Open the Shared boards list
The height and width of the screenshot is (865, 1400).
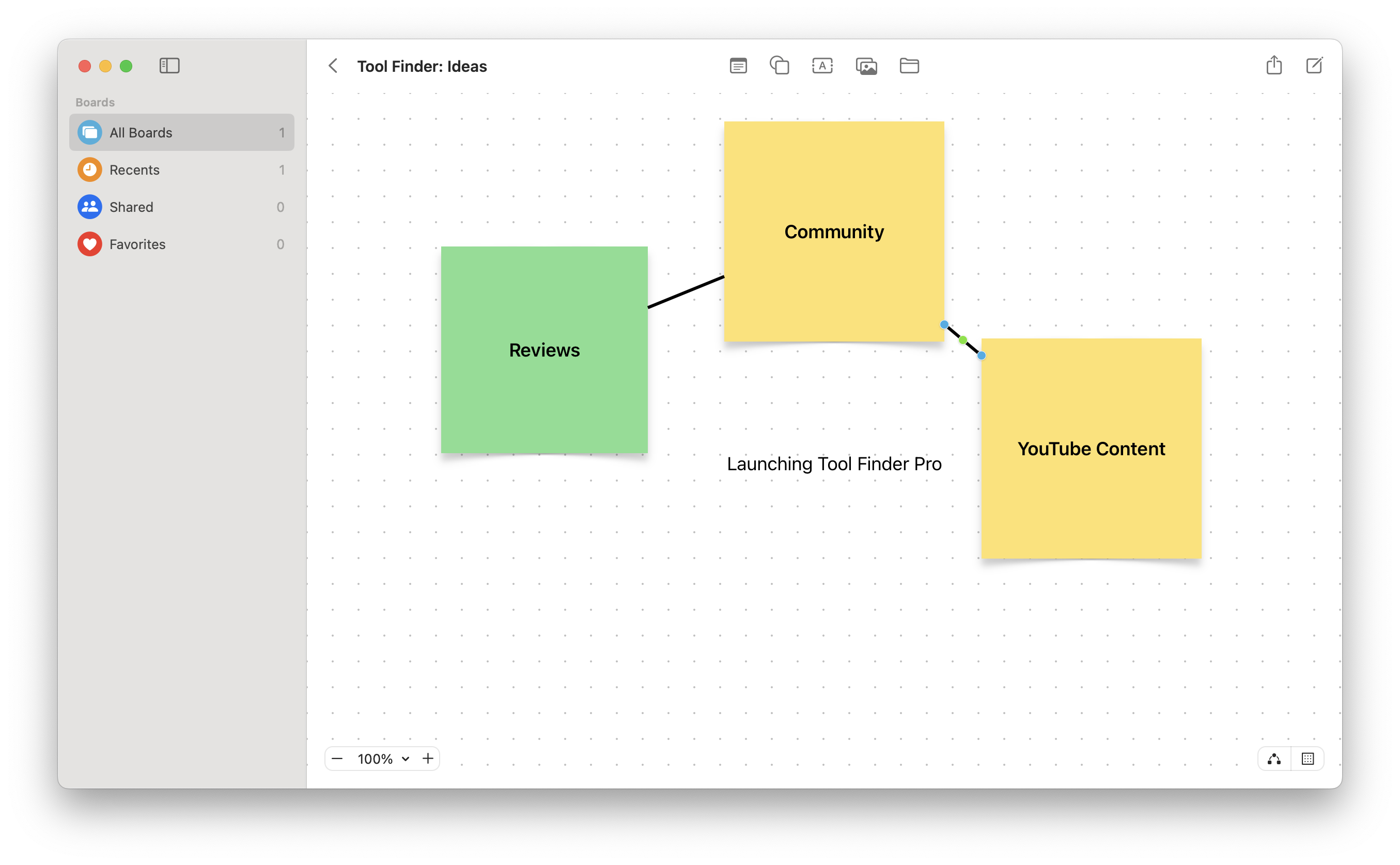131,207
